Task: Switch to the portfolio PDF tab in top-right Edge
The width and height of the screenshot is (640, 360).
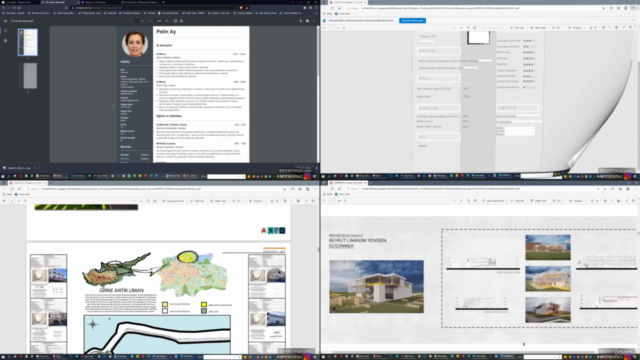Action: pyautogui.click(x=348, y=2)
